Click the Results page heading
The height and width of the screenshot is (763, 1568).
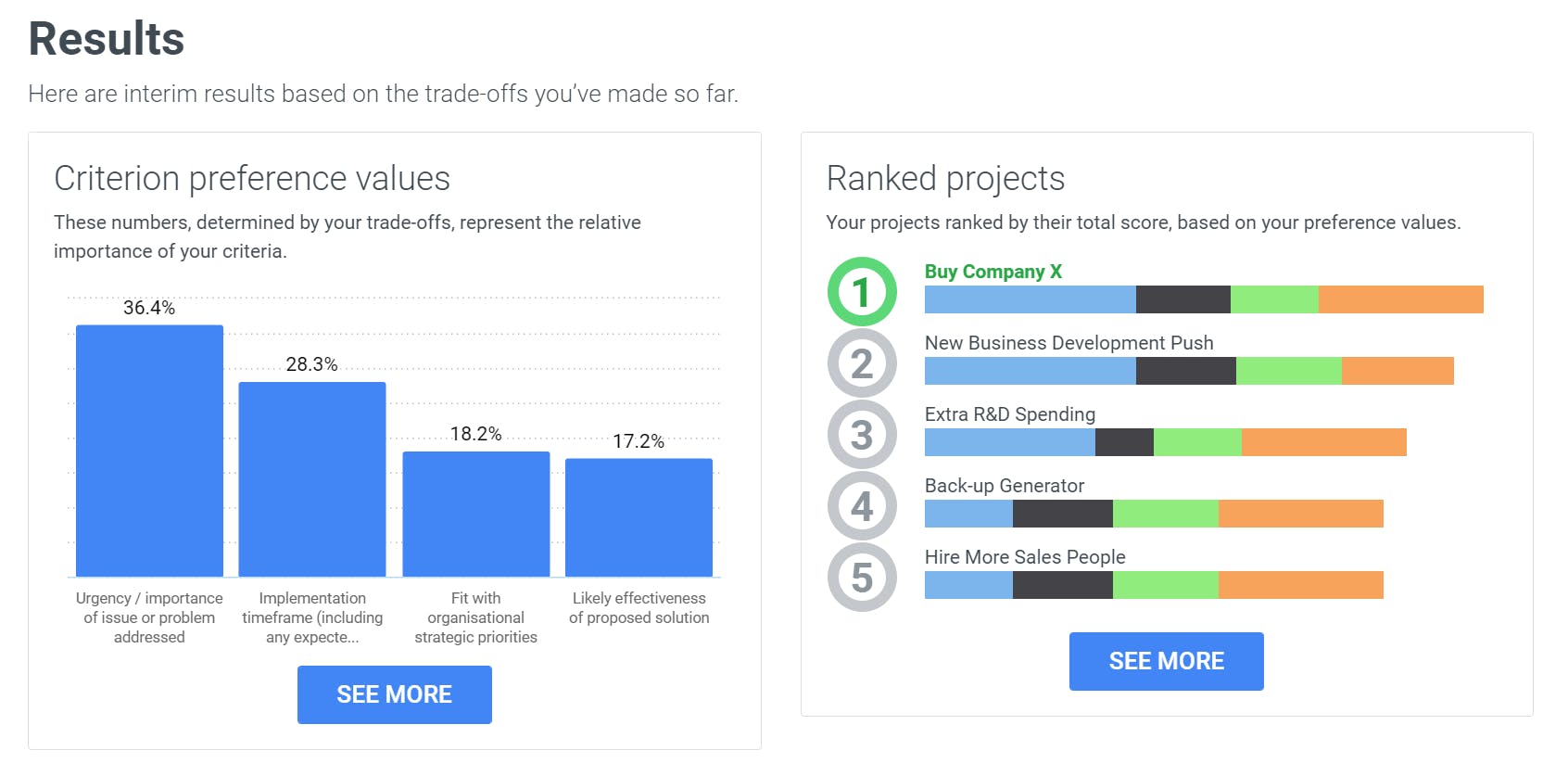[105, 38]
